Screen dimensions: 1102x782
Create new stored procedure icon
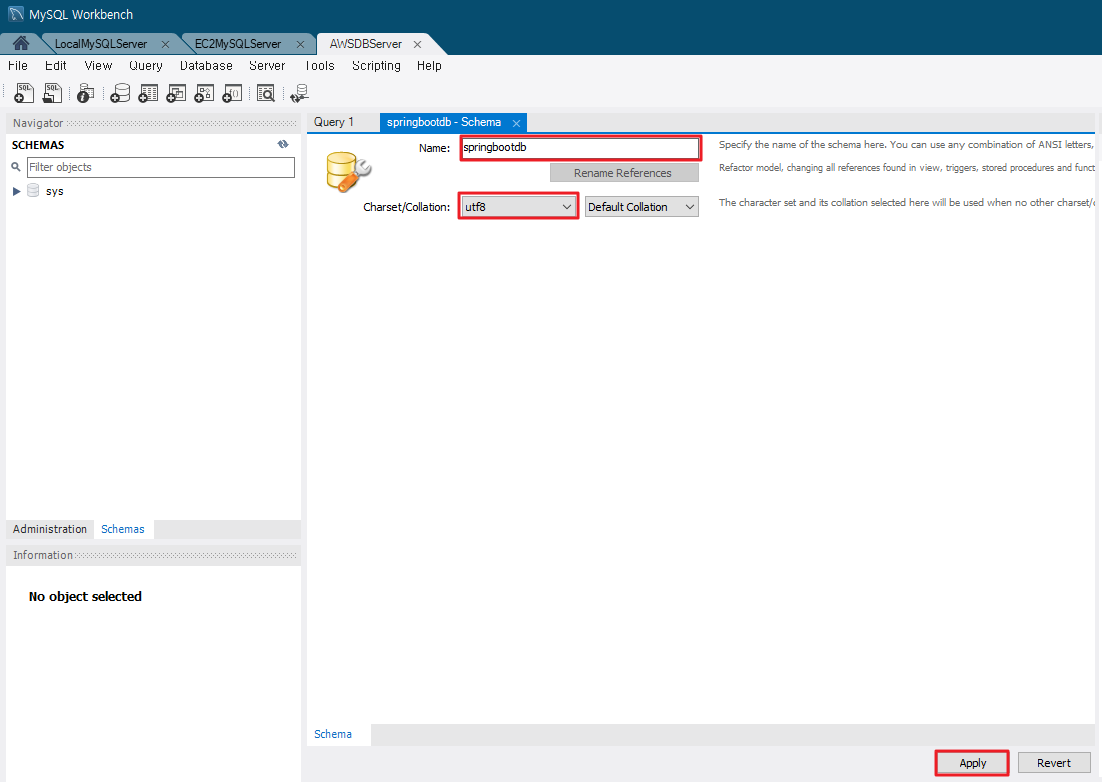pyautogui.click(x=204, y=93)
